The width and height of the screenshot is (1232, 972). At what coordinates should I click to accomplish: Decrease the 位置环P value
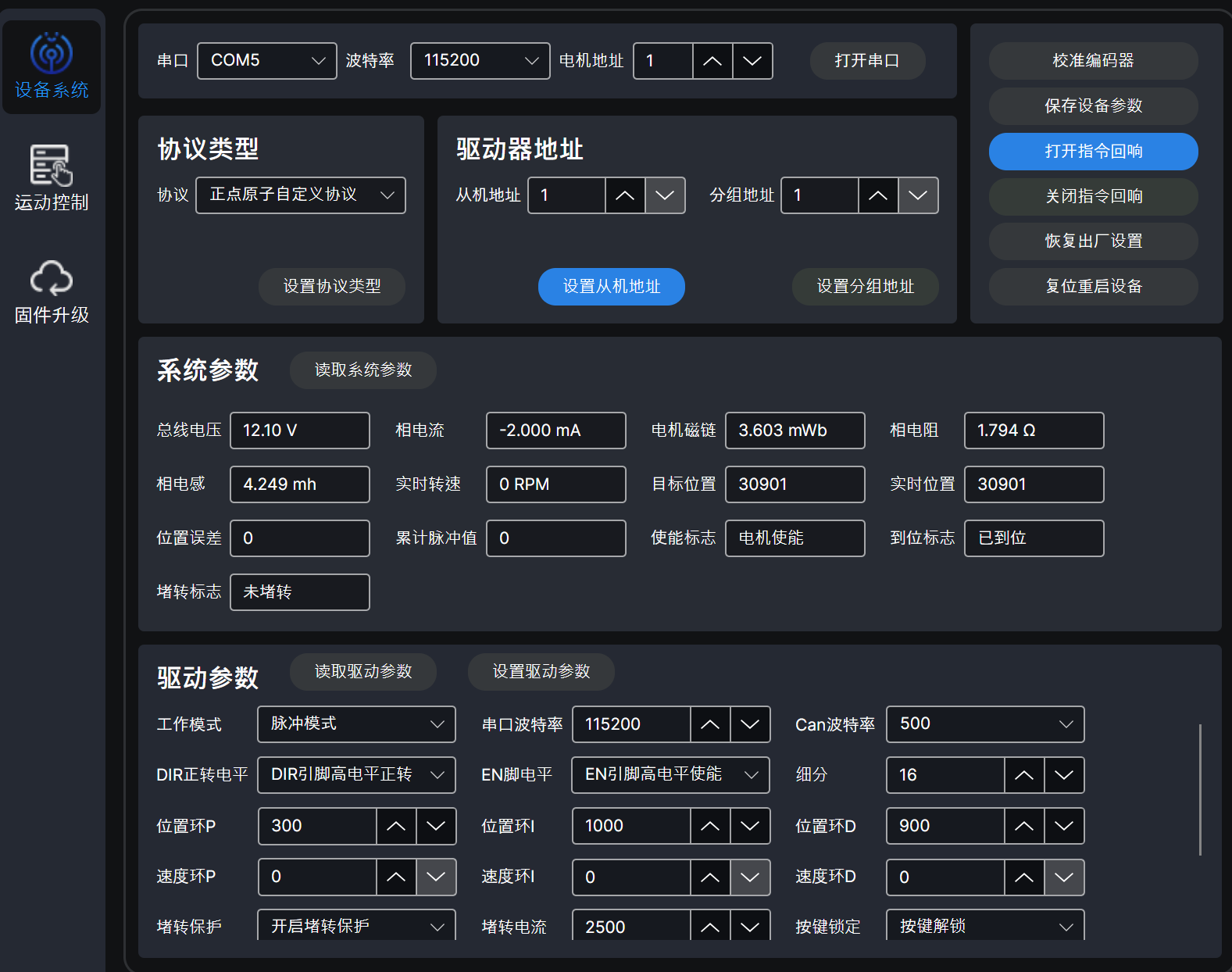pos(436,827)
